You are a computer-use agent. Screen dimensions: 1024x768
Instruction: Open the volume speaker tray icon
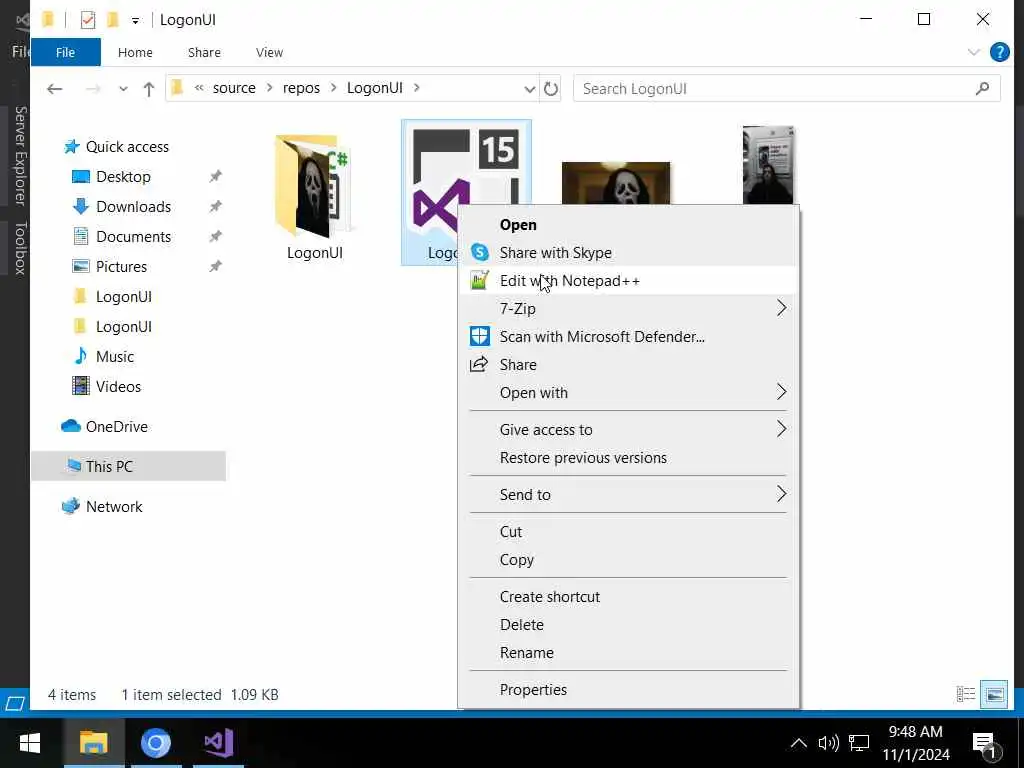click(828, 743)
